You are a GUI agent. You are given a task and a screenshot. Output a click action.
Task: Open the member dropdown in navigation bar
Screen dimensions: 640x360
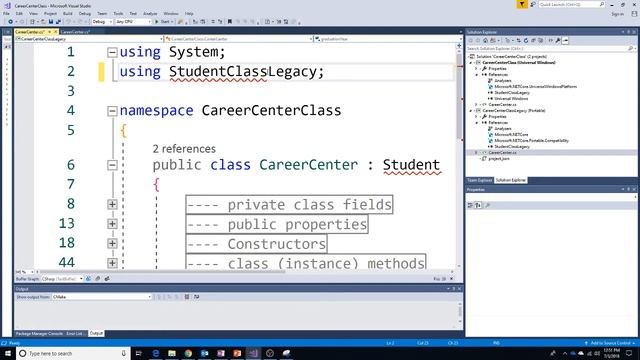[x=388, y=39]
